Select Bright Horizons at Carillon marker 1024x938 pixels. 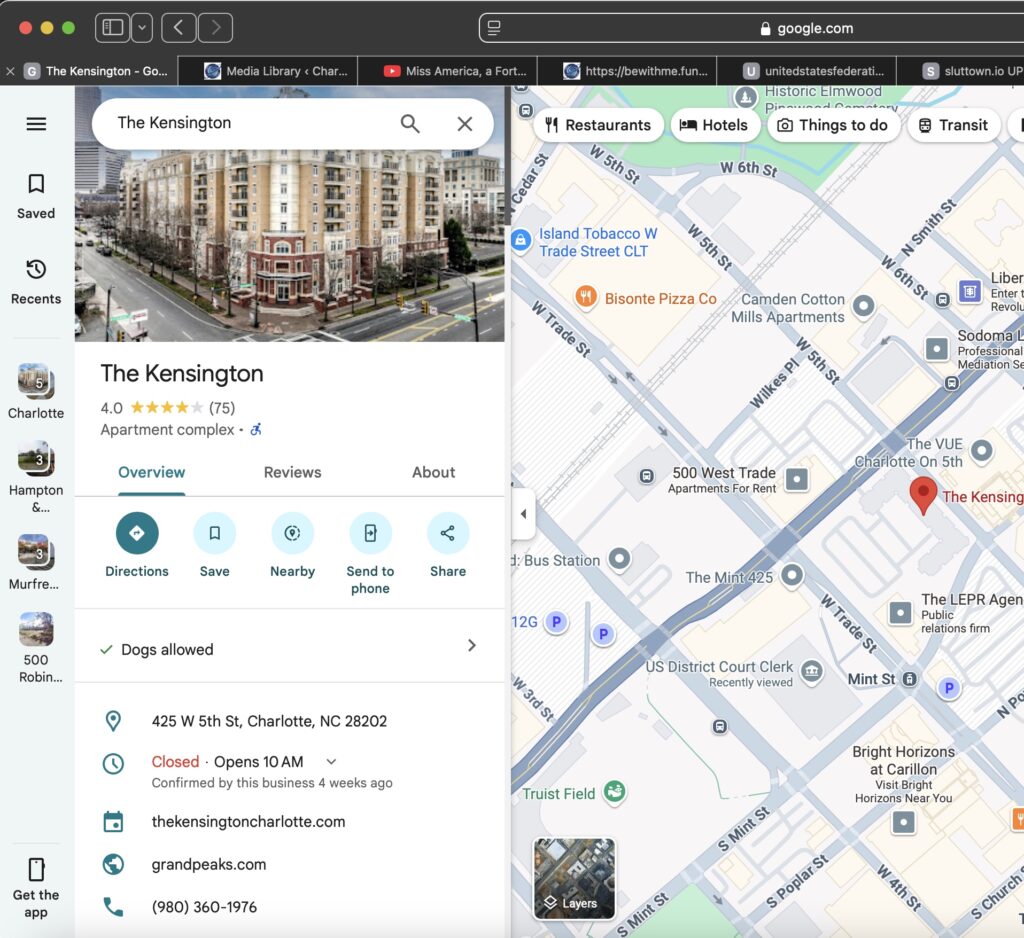[903, 822]
